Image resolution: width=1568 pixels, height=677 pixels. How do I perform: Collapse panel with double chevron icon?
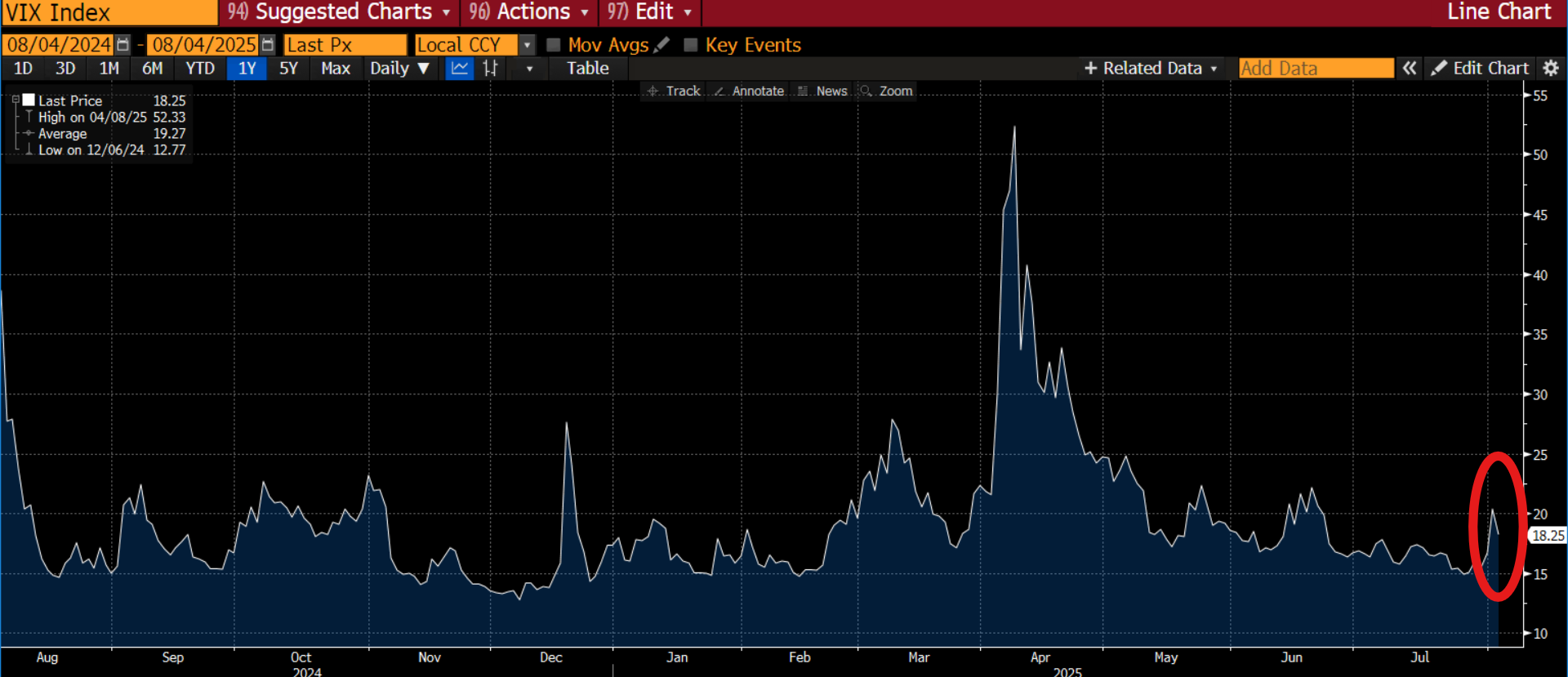pyautogui.click(x=1410, y=69)
